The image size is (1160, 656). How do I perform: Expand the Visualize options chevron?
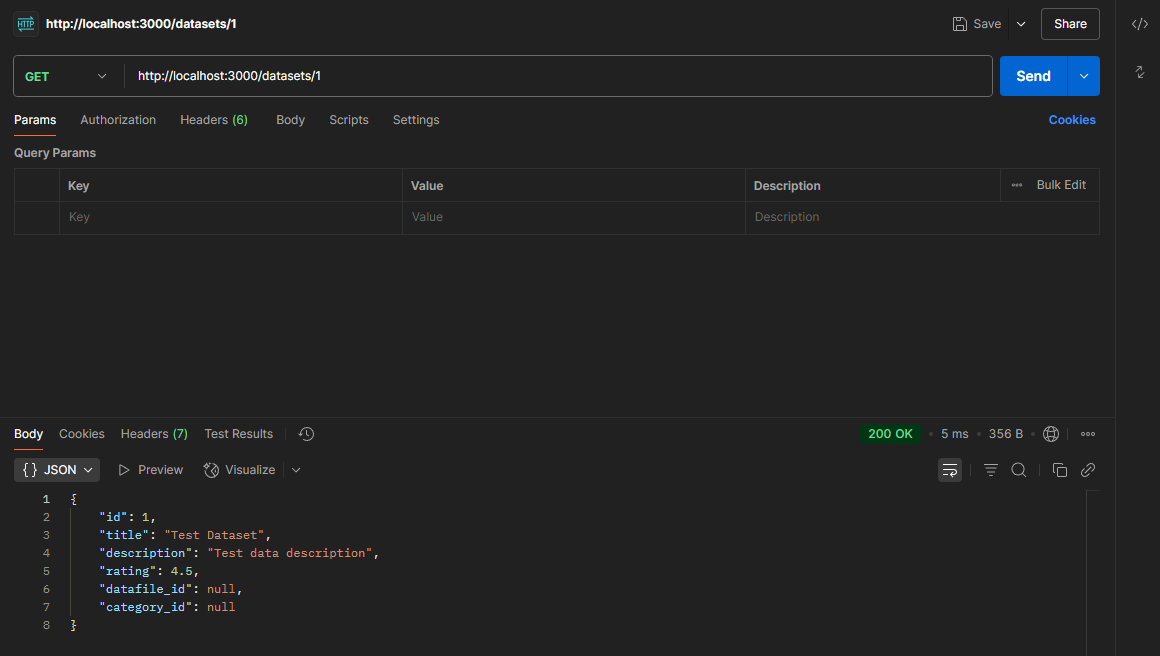tap(296, 470)
